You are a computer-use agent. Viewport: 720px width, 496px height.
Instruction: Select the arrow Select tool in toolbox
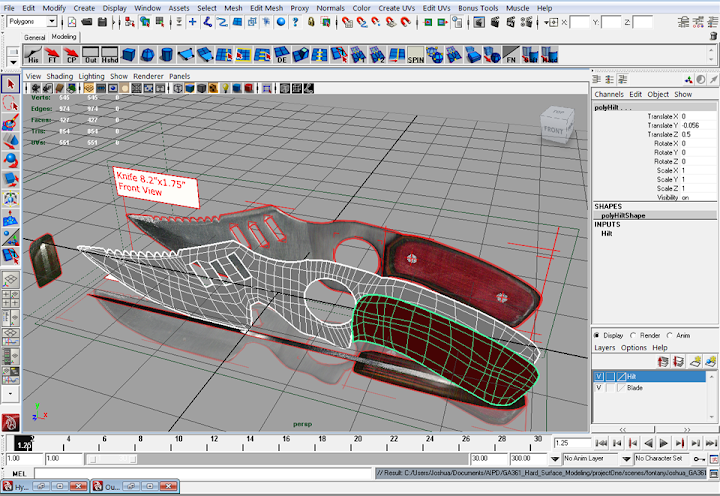point(11,85)
